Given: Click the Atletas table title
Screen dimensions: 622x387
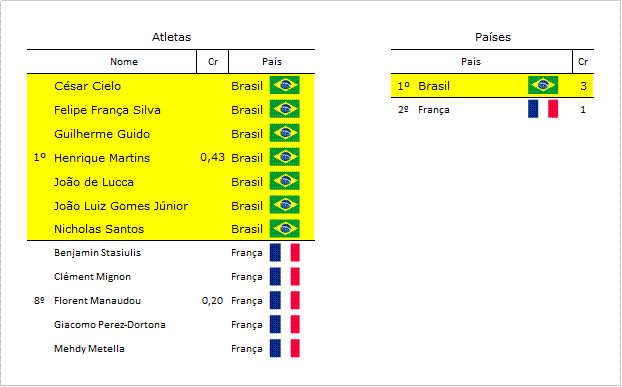Looking at the screenshot, I should (x=171, y=37).
